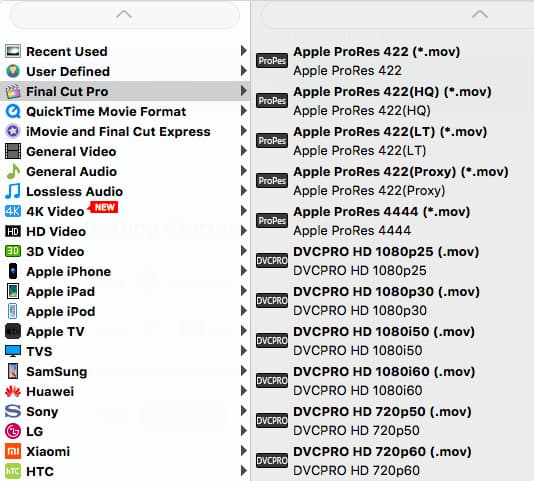Click the TVS monitor icon
Screen dimensions: 534x481
tap(13, 351)
